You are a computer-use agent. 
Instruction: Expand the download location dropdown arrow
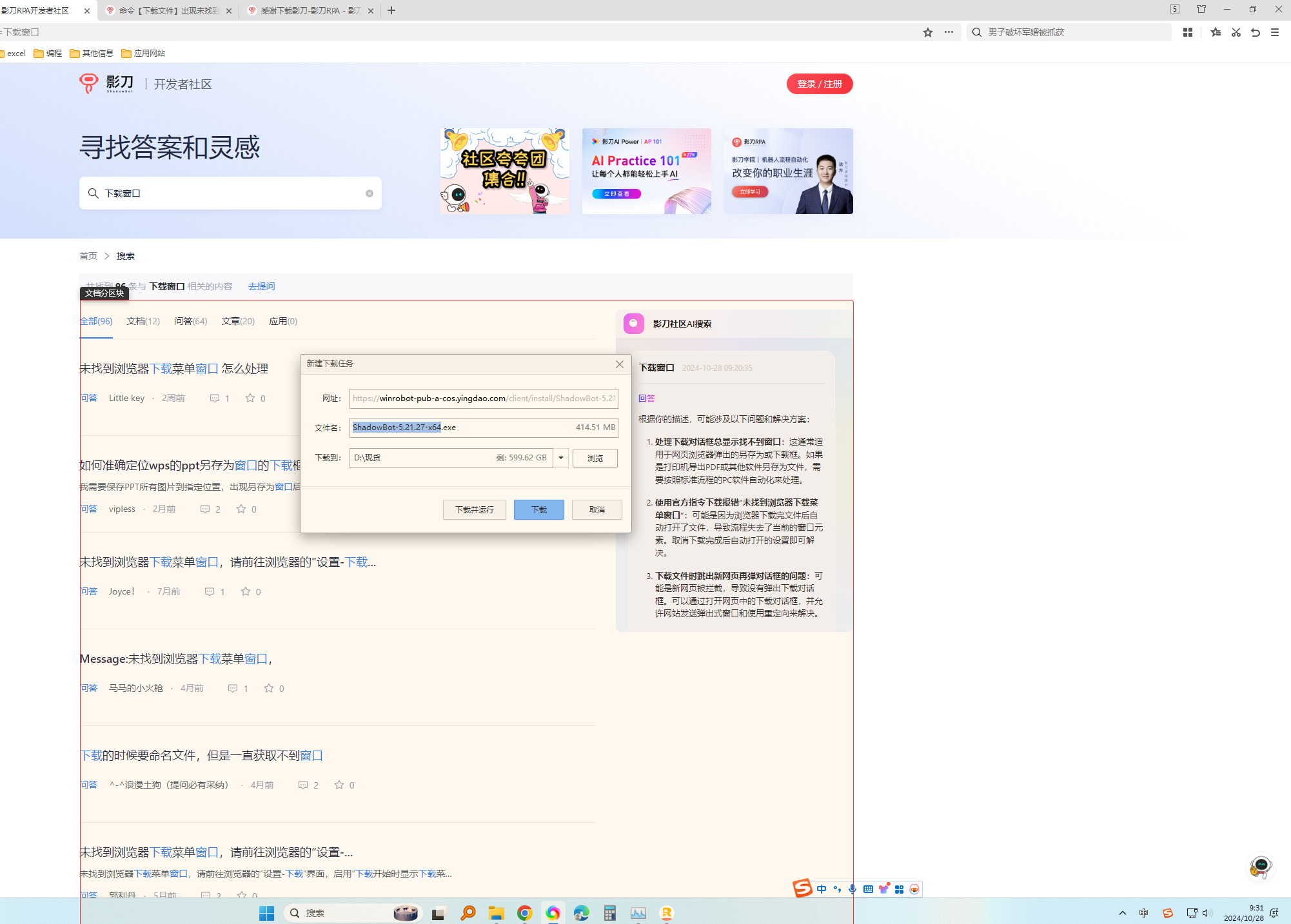(561, 458)
